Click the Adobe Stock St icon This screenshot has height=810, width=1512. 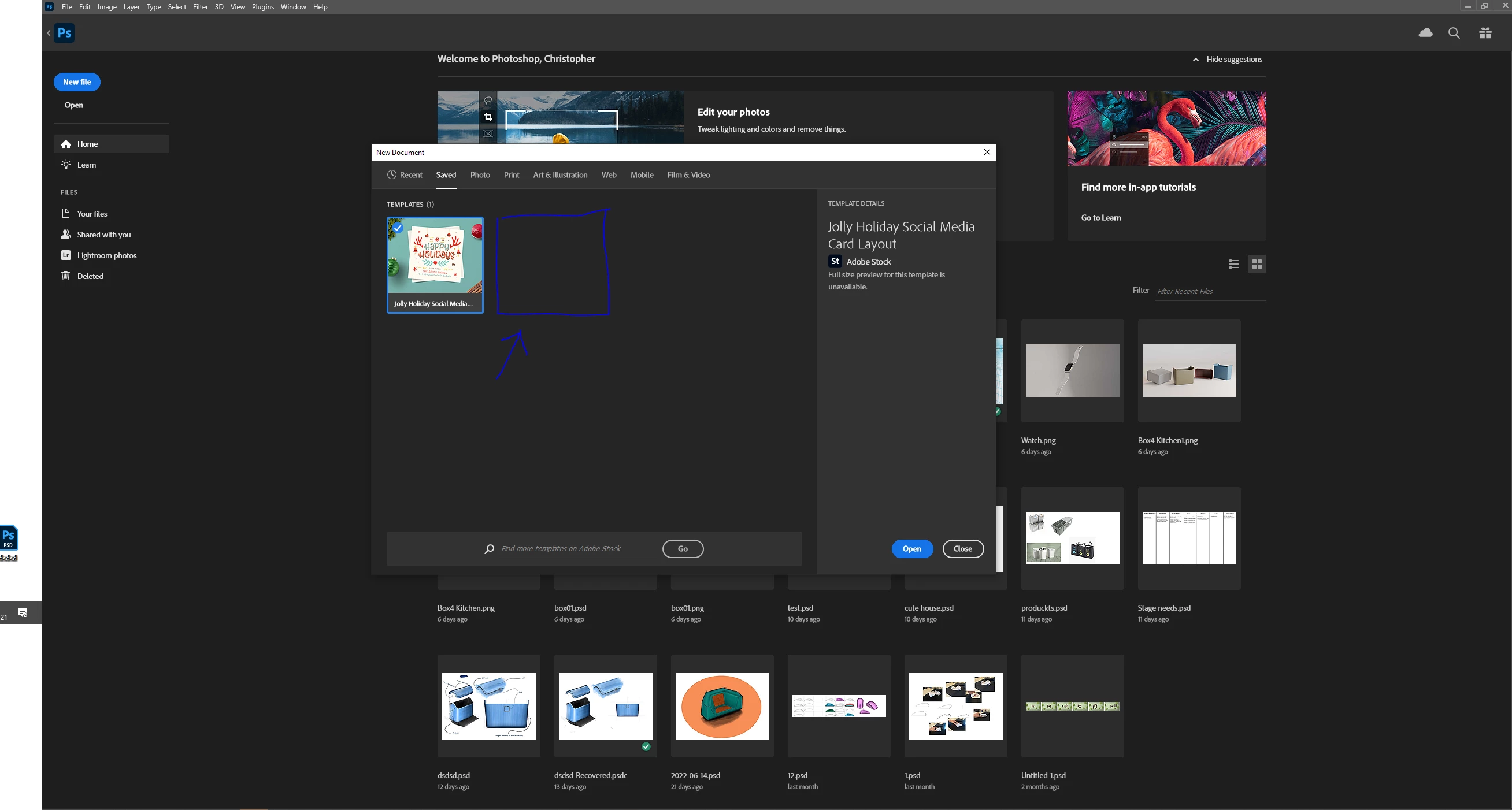point(835,262)
